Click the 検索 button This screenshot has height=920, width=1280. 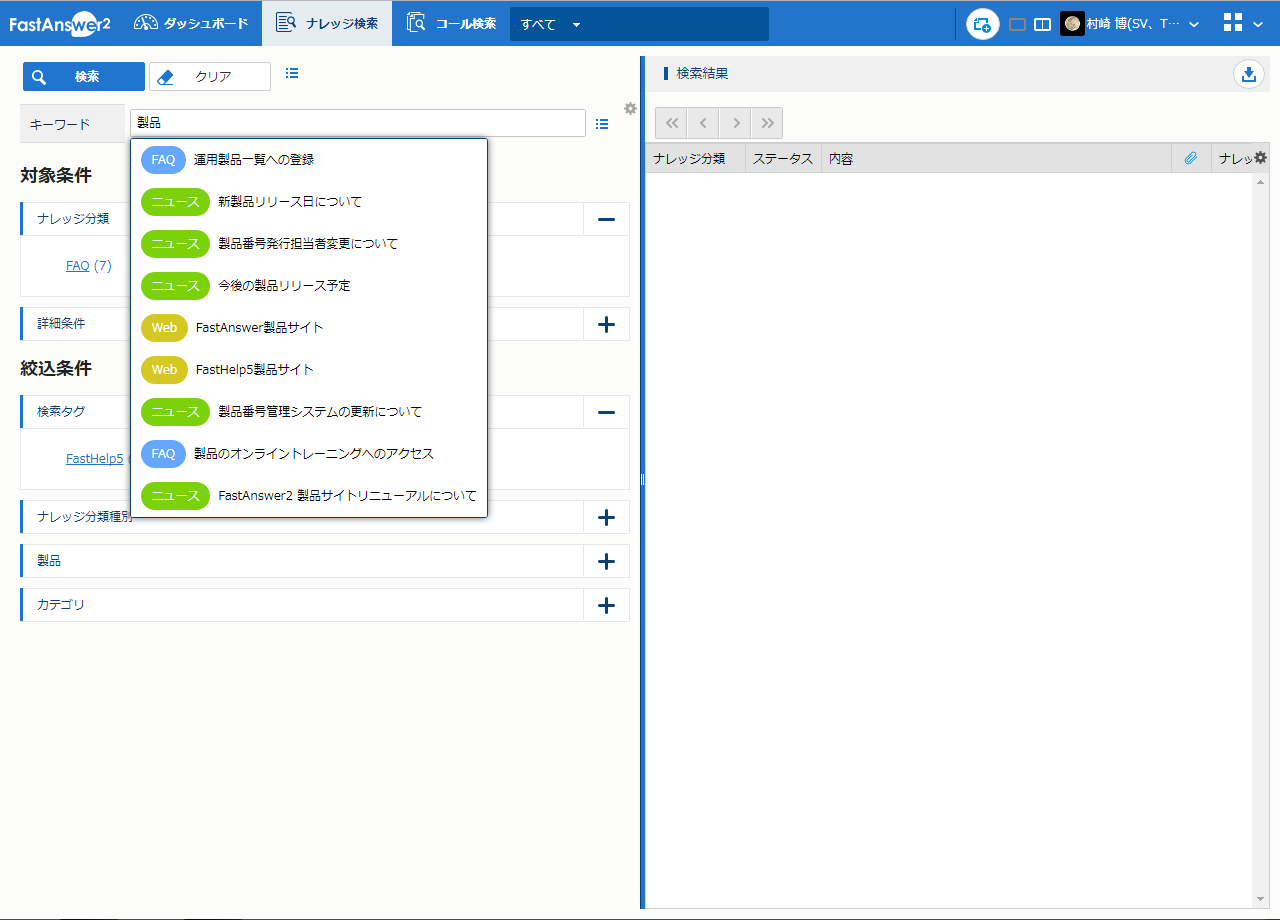tap(84, 77)
